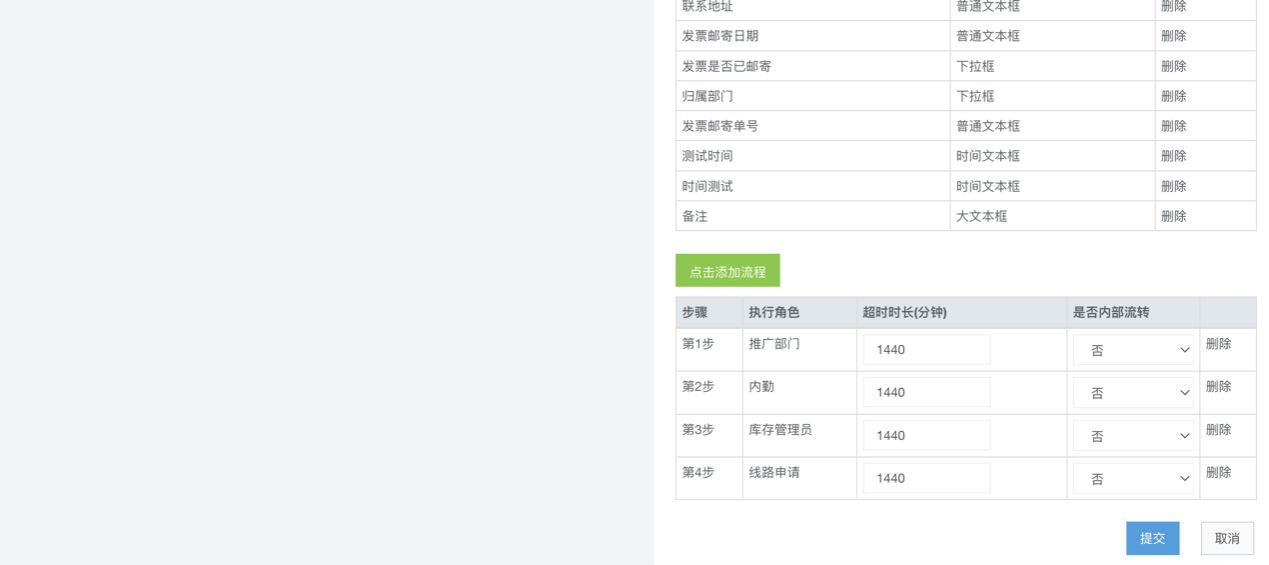Delete the 备注 field row
Screen dimensions: 1269x565
[x=1173, y=216]
